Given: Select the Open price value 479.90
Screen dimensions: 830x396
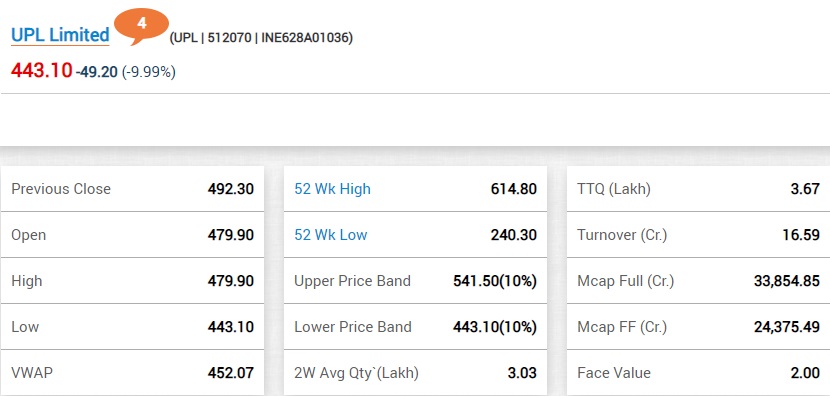Looking at the screenshot, I should (x=231, y=235).
